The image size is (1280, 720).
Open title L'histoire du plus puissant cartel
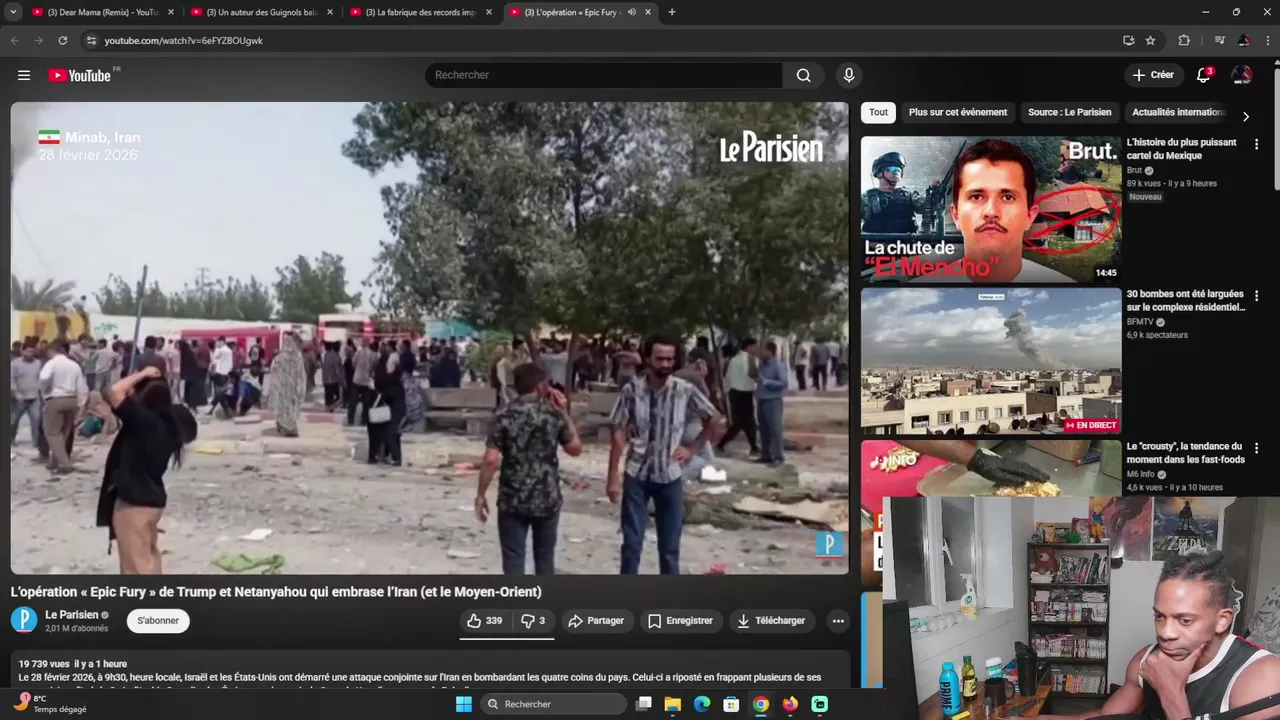[x=1182, y=149]
